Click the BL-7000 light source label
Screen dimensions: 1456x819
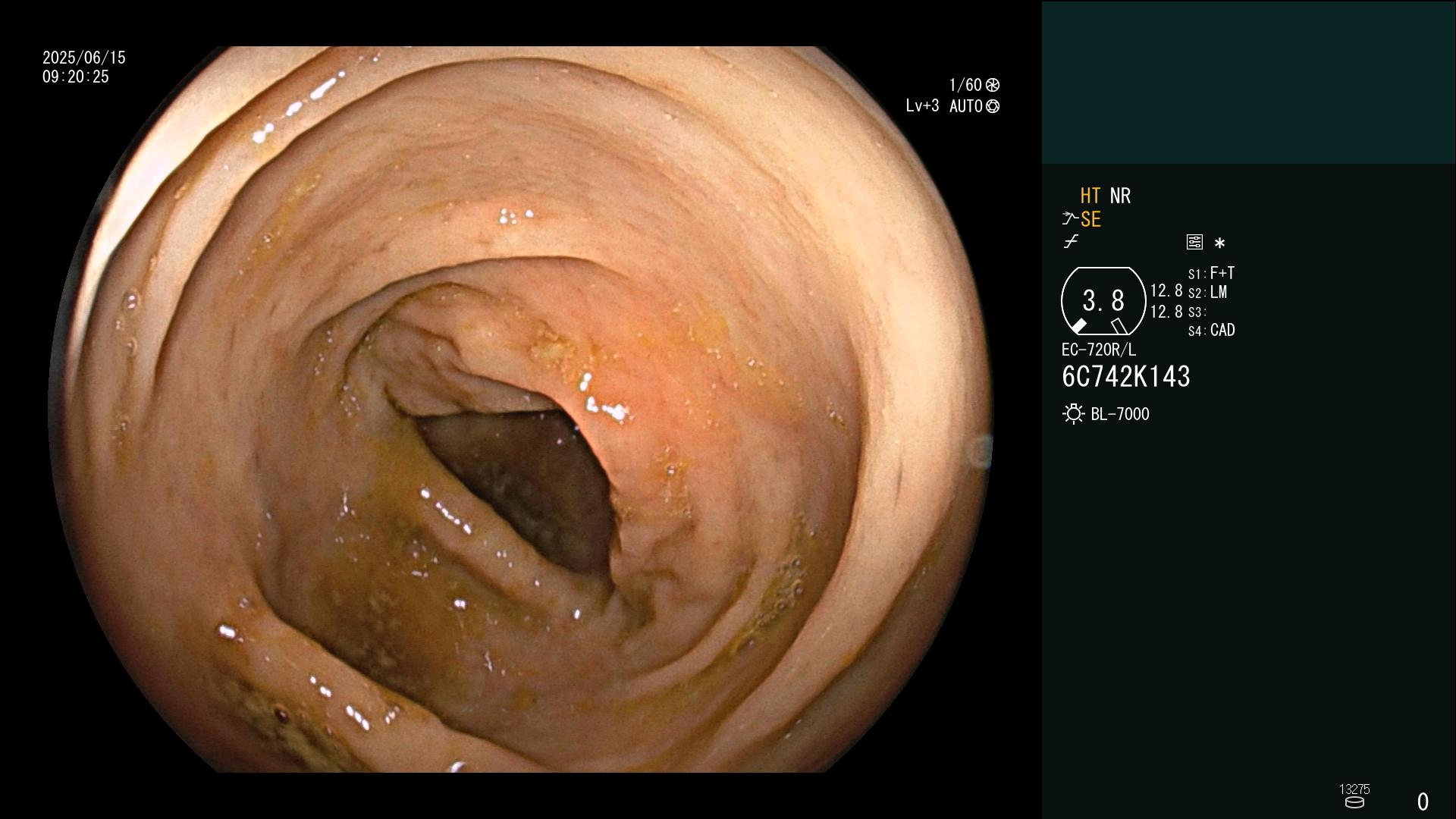1120,414
